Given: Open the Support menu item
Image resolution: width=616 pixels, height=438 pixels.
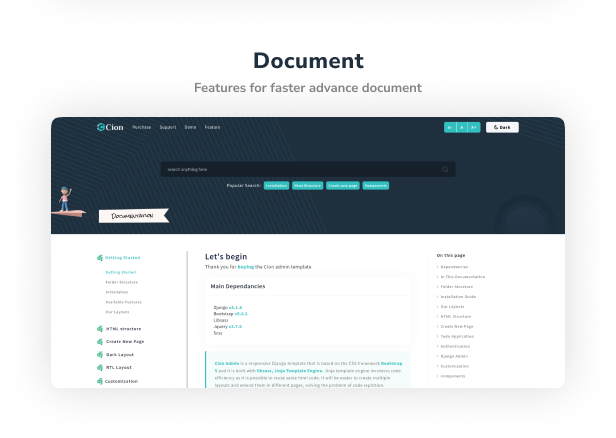Looking at the screenshot, I should (167, 127).
